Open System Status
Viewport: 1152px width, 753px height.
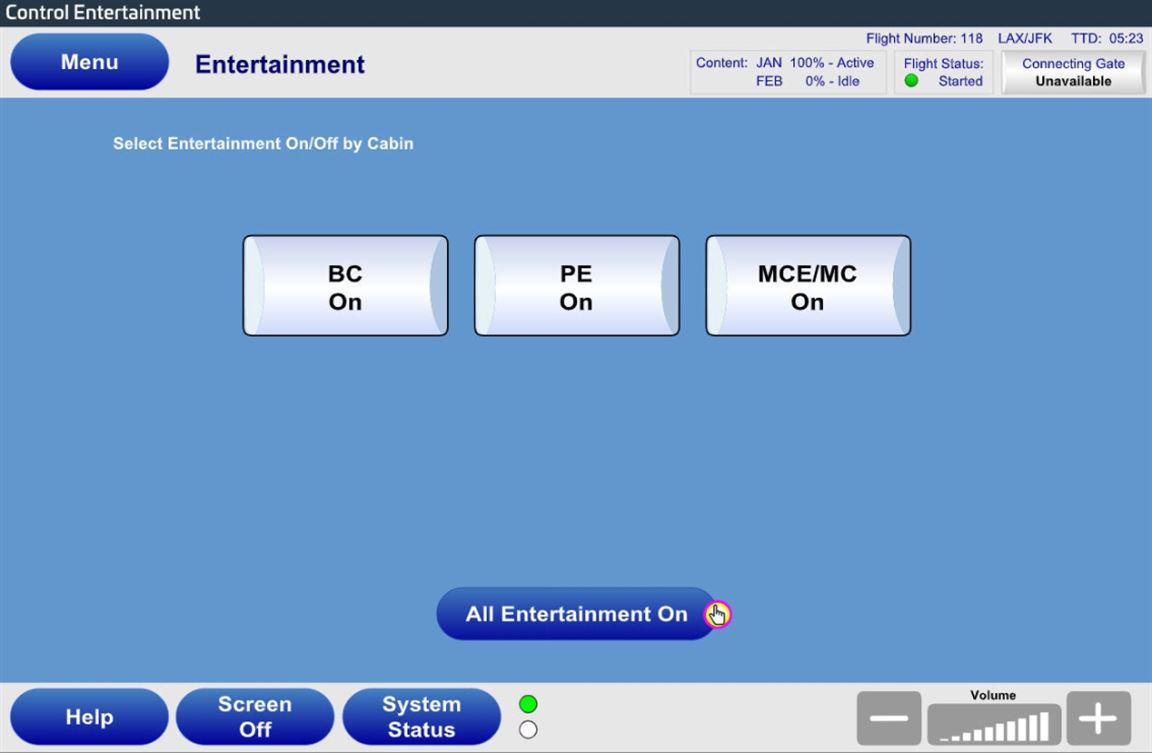421,717
